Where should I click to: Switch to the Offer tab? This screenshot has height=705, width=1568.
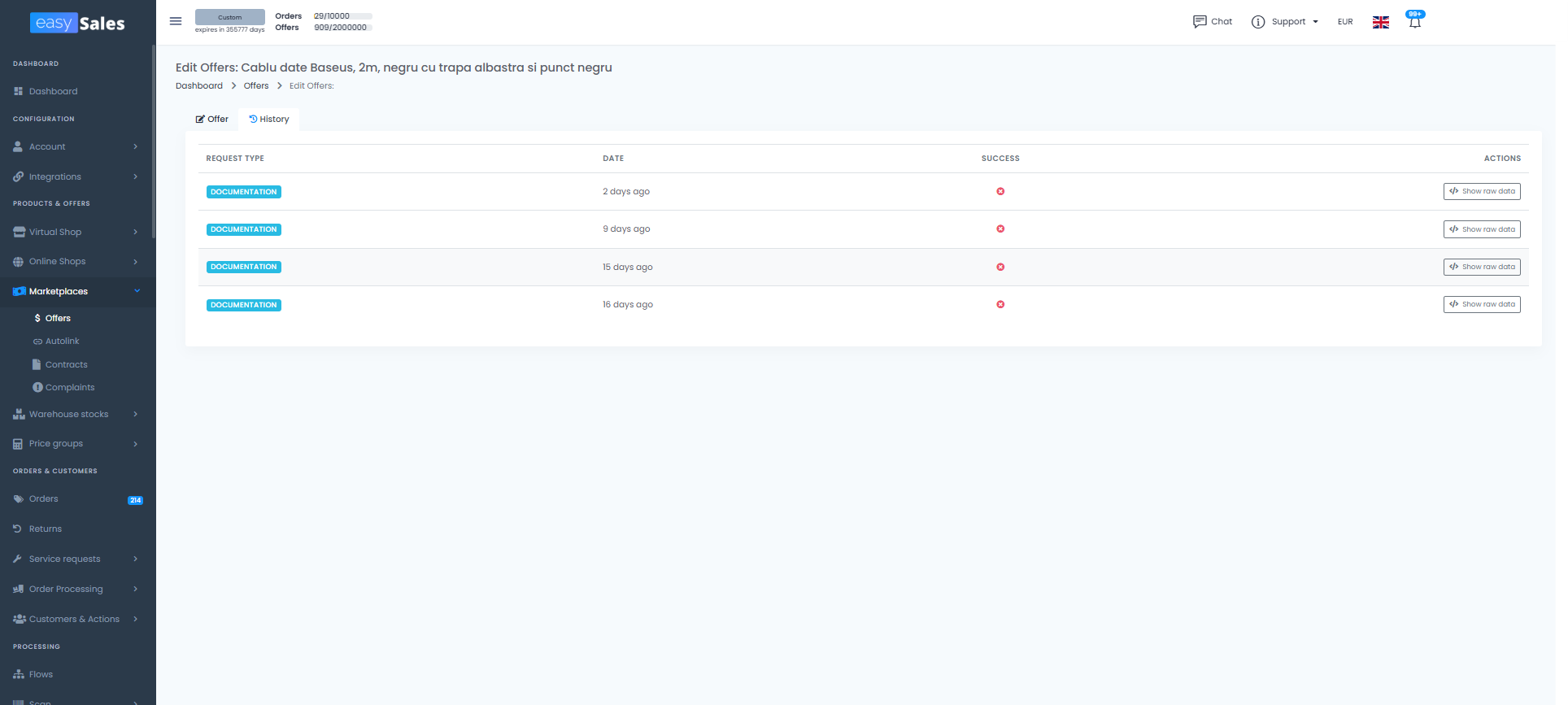[x=212, y=119]
